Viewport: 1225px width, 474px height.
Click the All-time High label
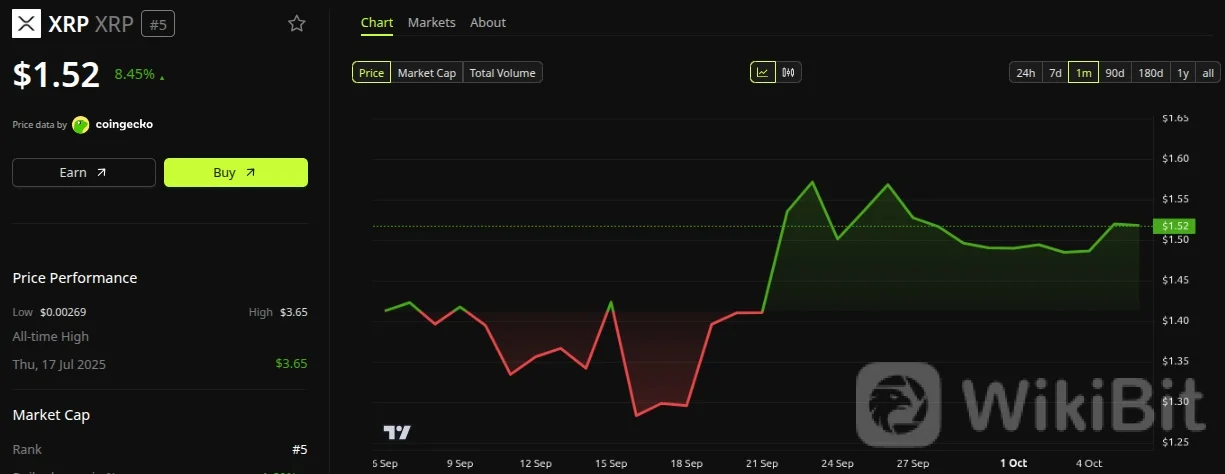(x=50, y=337)
